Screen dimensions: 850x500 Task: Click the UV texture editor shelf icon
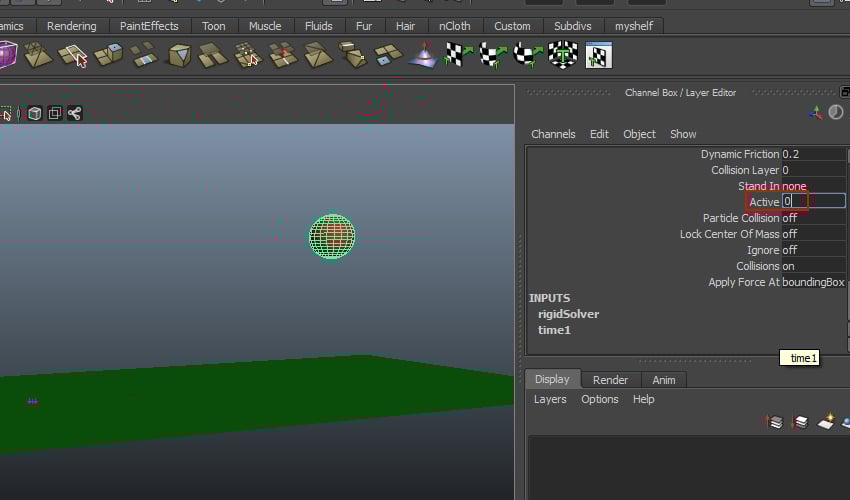pos(598,55)
